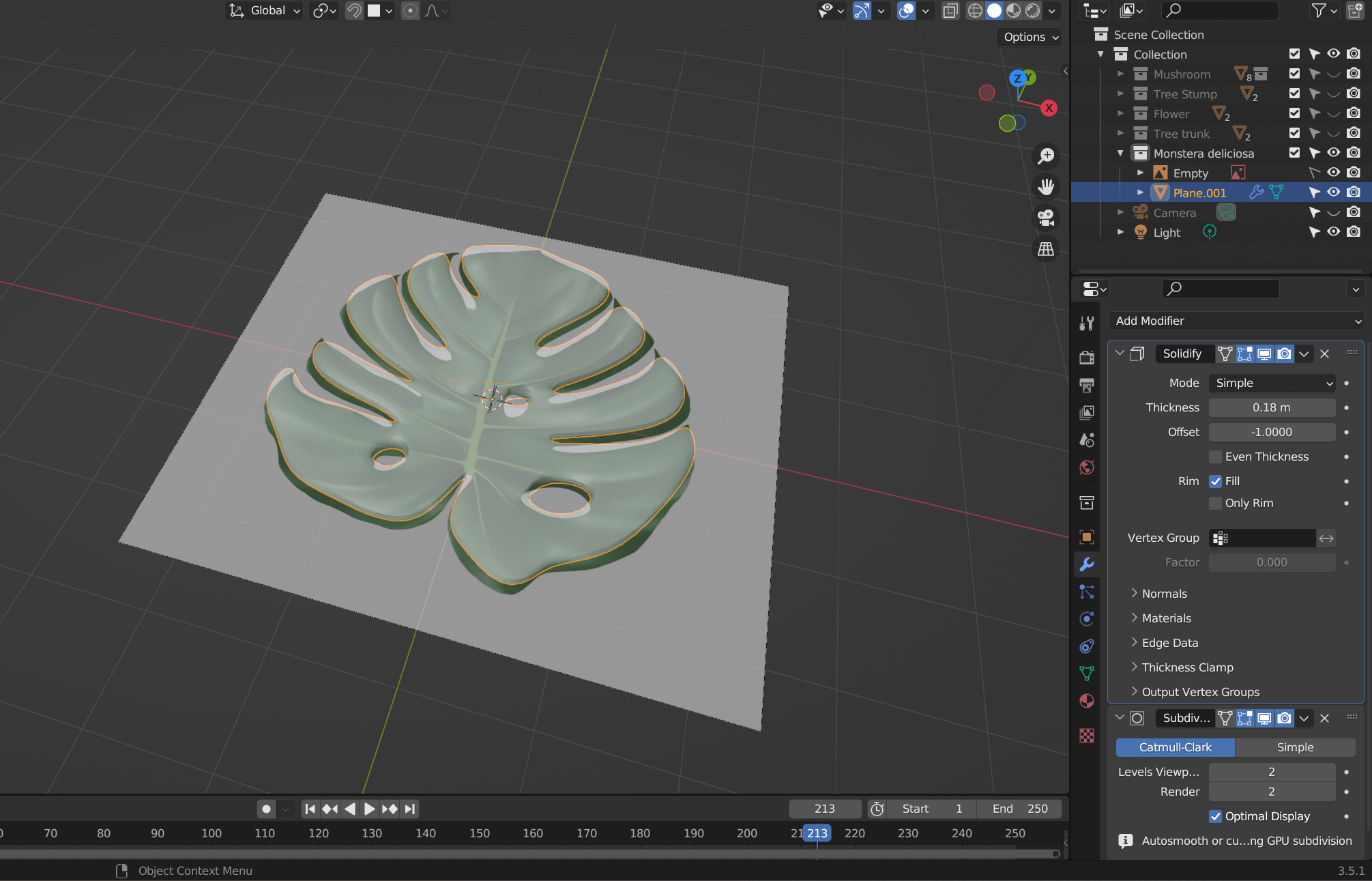
Task: Expand the Mushroom collection
Action: [1120, 74]
